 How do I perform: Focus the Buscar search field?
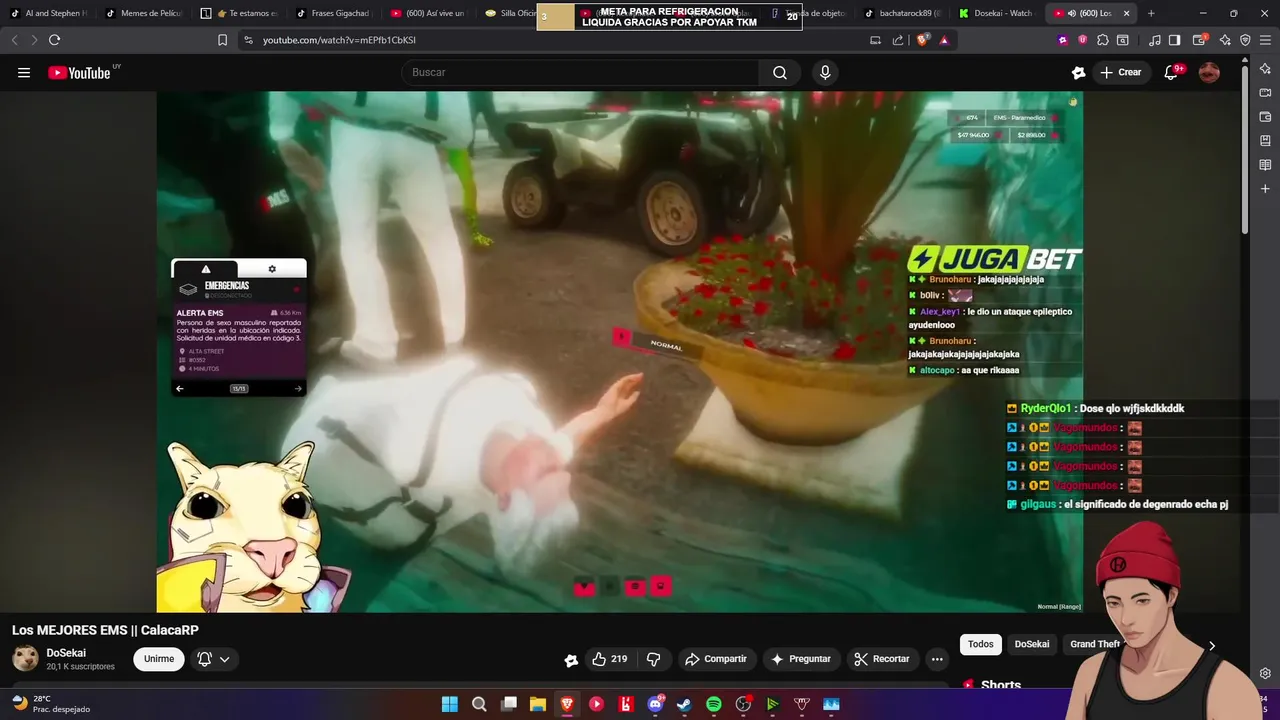(x=580, y=72)
